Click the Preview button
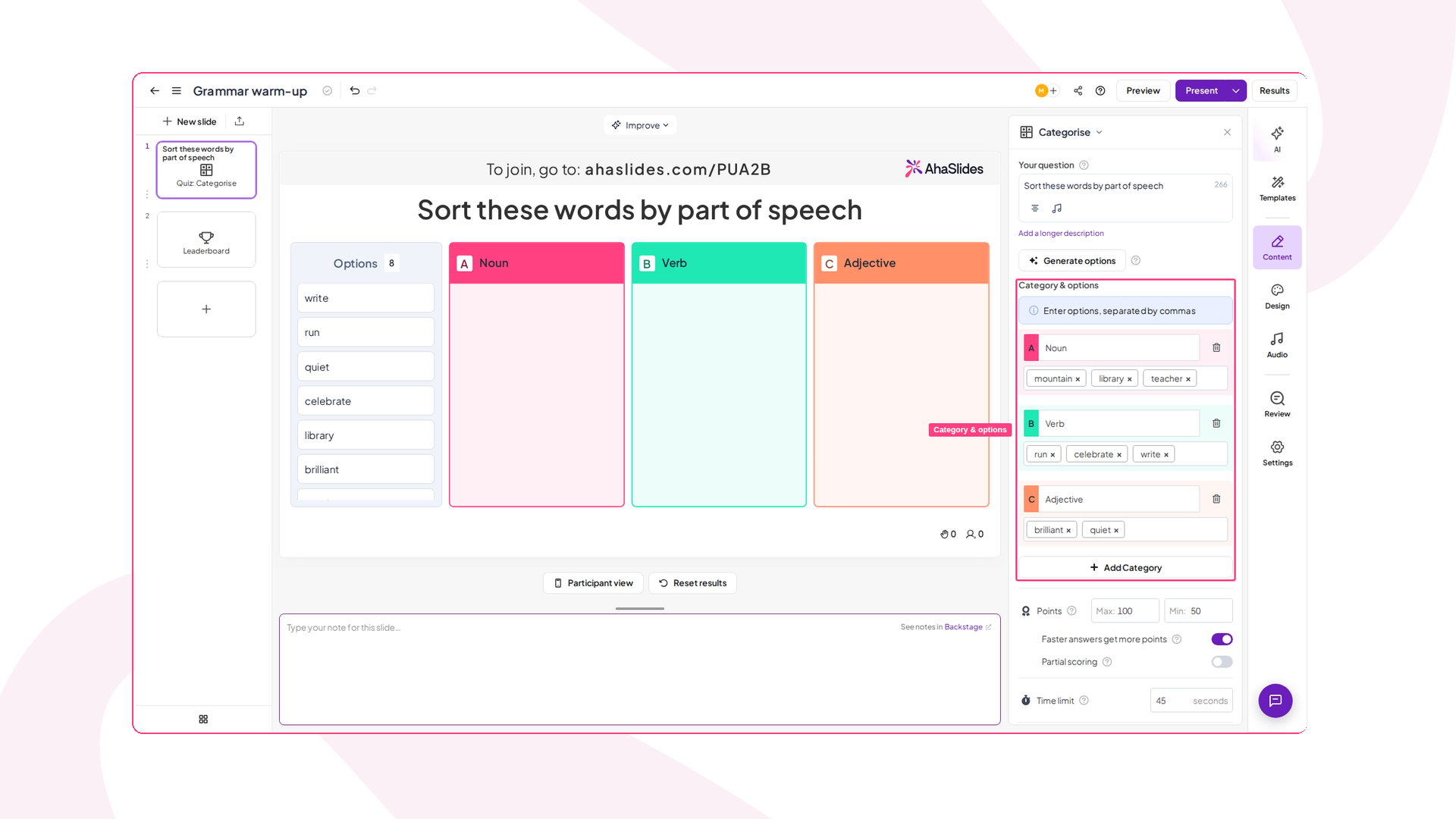This screenshot has height=819, width=1456. tap(1143, 91)
